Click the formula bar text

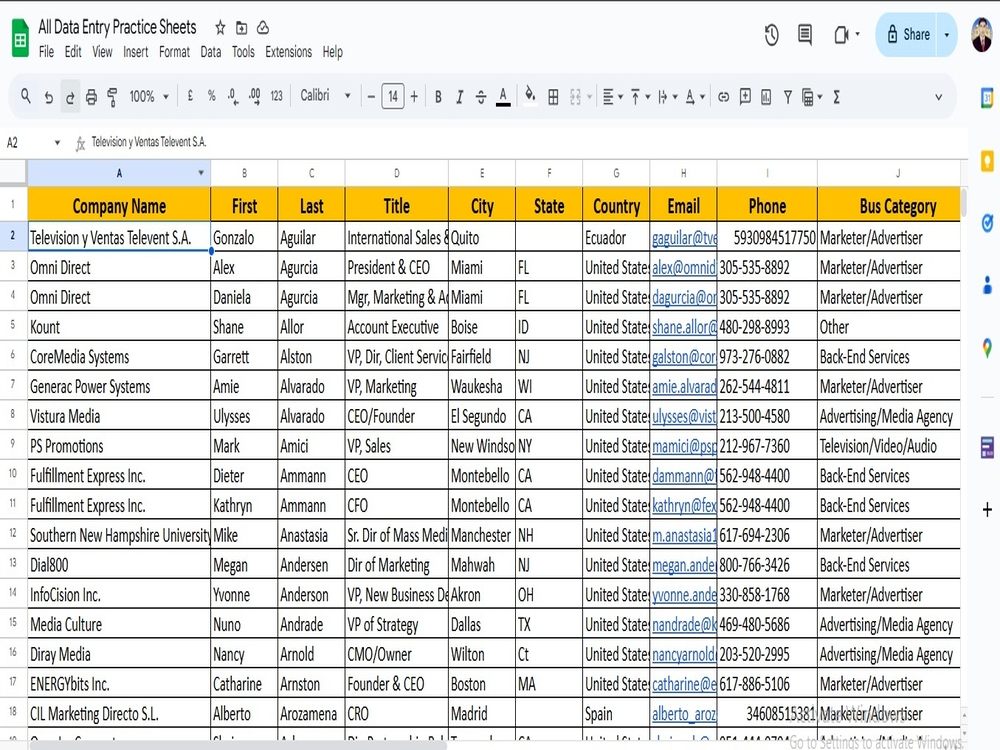(x=149, y=142)
